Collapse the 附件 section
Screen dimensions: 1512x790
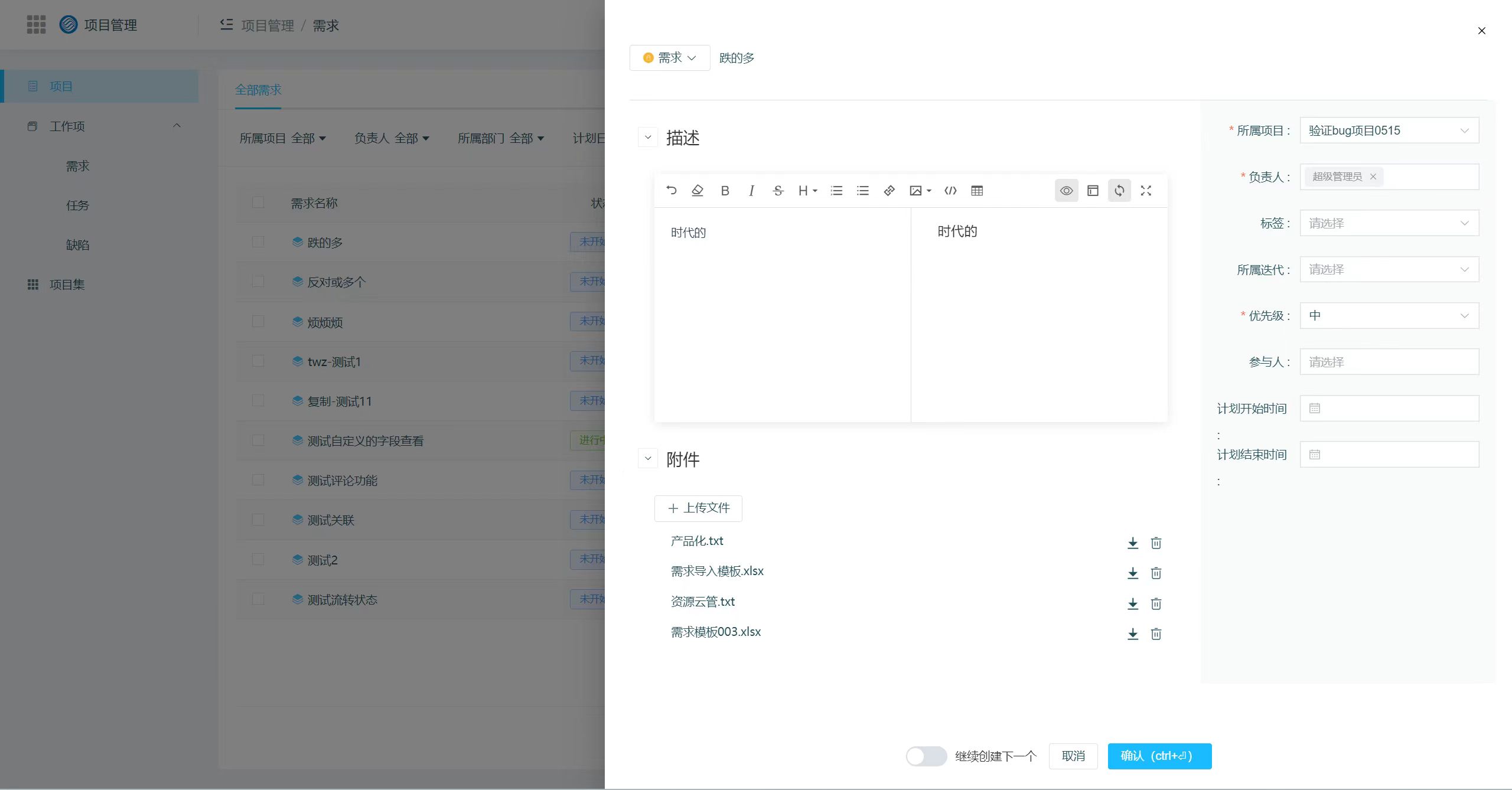[x=648, y=458]
